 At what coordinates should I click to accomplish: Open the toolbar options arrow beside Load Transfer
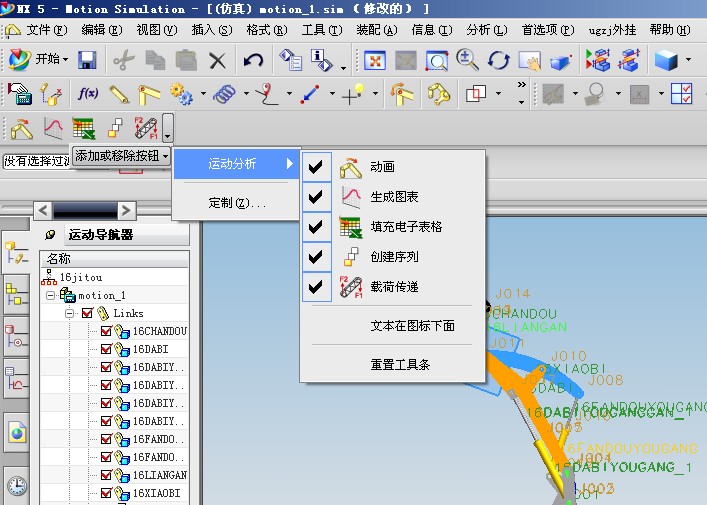pos(167,128)
